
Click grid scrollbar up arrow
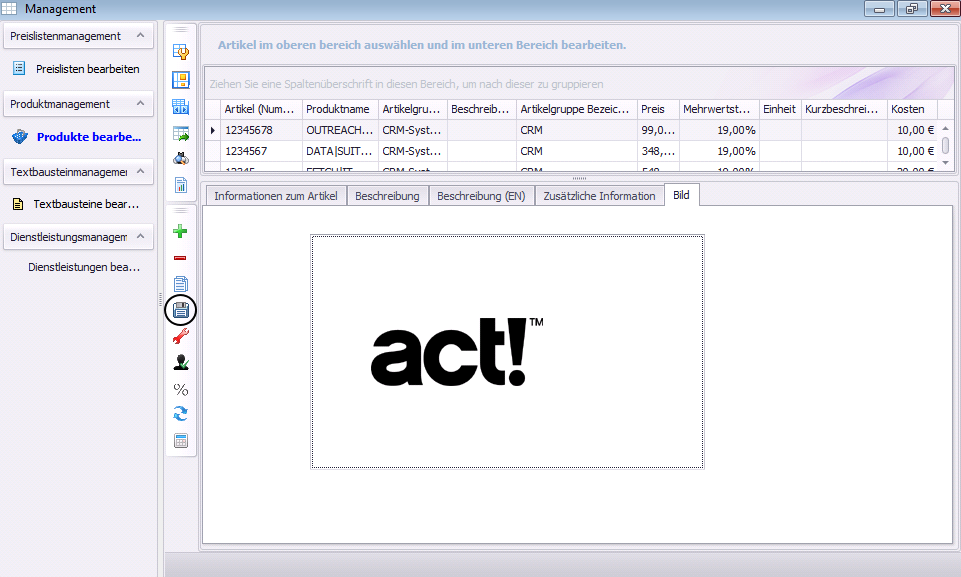(x=945, y=128)
